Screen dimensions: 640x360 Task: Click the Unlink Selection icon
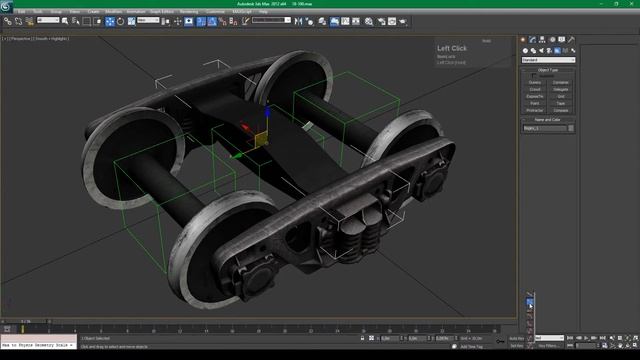point(18,22)
